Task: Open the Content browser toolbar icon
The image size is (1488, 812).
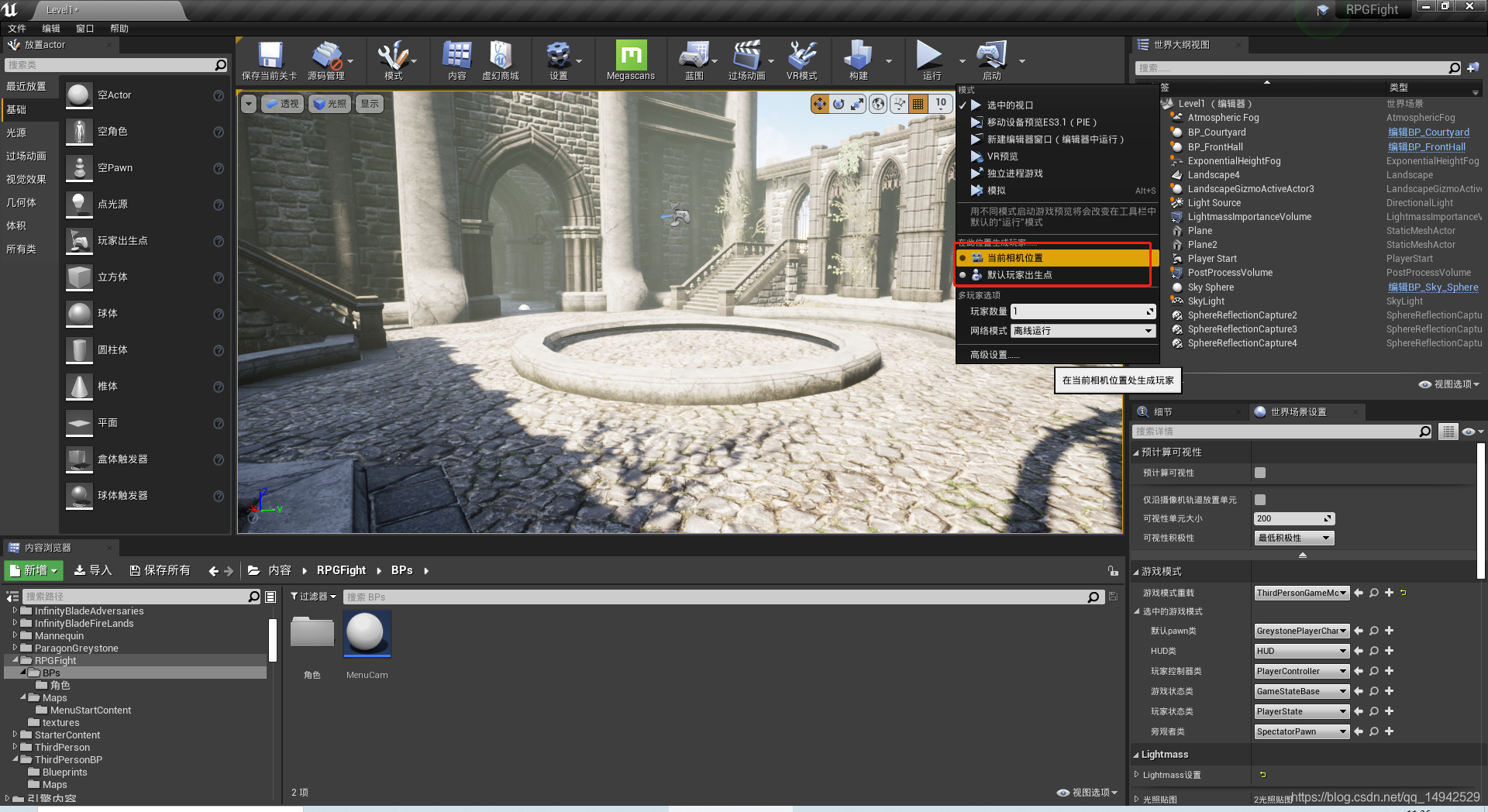Action: (457, 60)
